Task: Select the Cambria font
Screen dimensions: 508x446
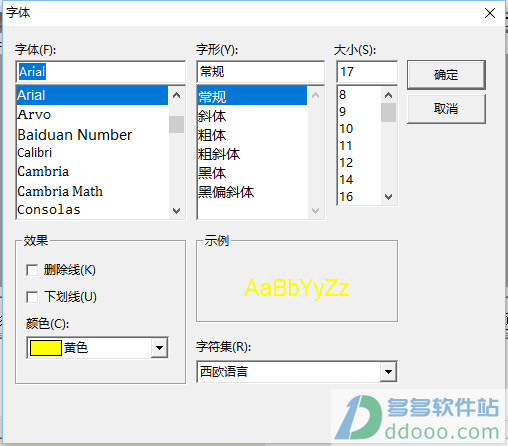Action: pos(92,171)
